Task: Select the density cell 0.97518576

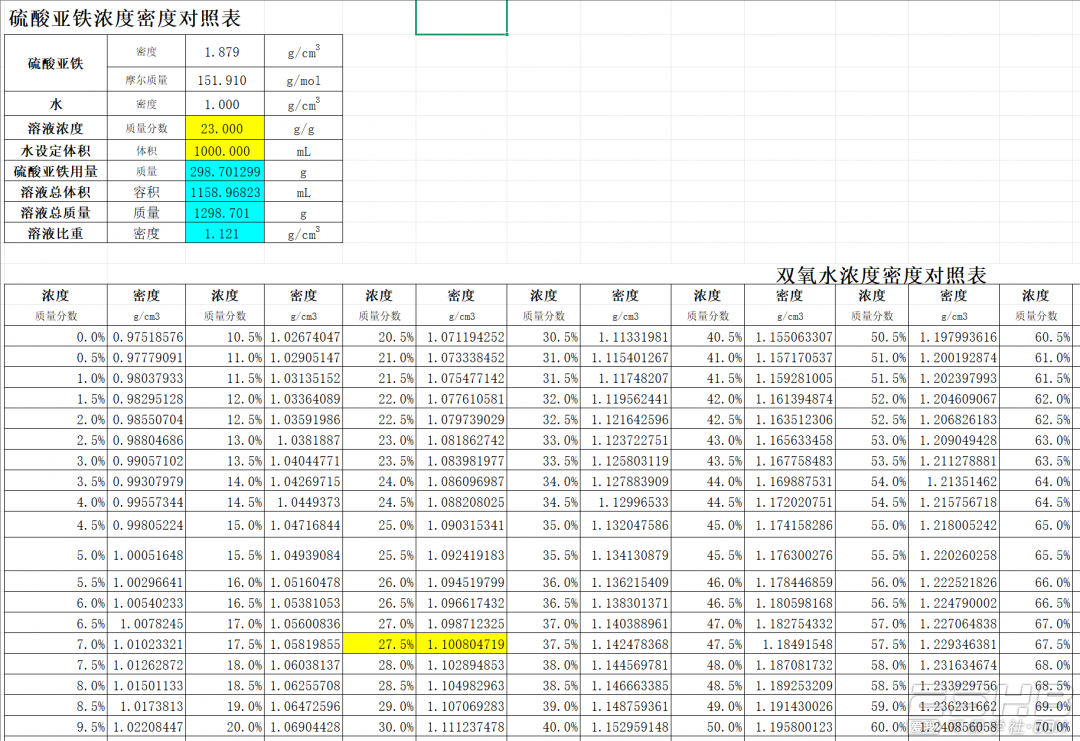Action: 146,337
